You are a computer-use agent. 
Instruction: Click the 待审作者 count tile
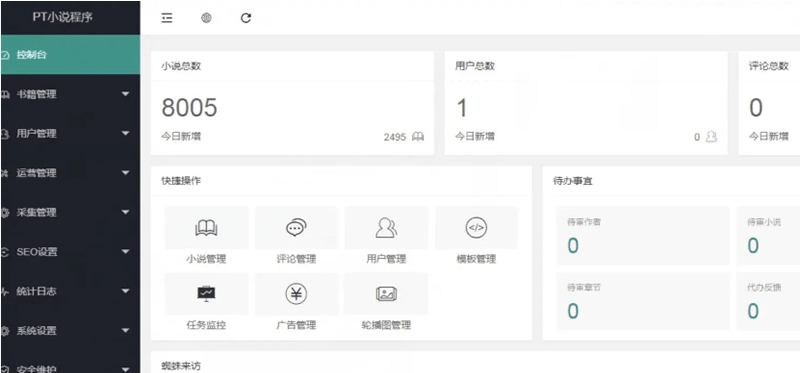[643, 236]
